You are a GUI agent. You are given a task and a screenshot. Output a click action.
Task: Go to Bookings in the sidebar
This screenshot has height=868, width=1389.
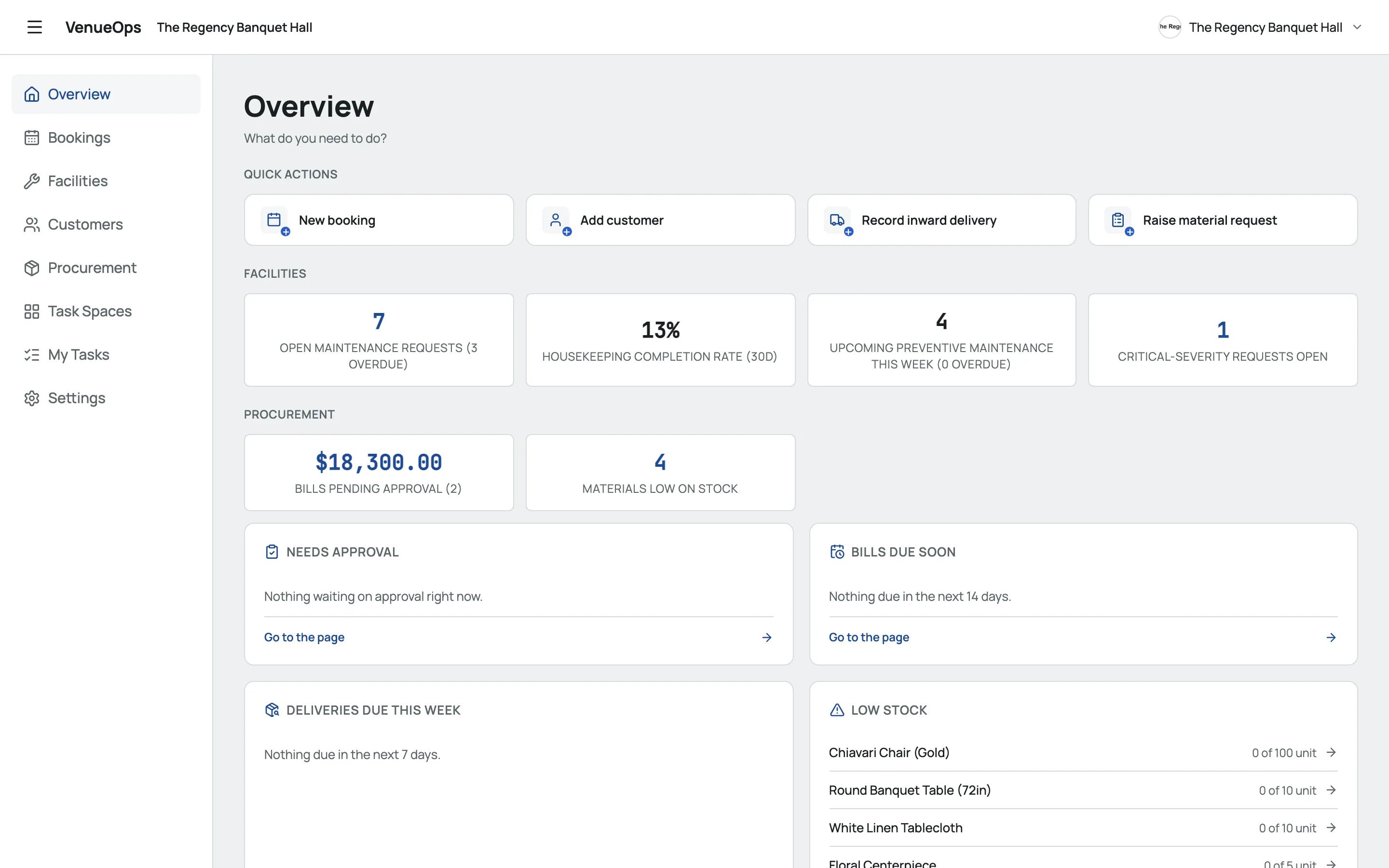(106, 138)
